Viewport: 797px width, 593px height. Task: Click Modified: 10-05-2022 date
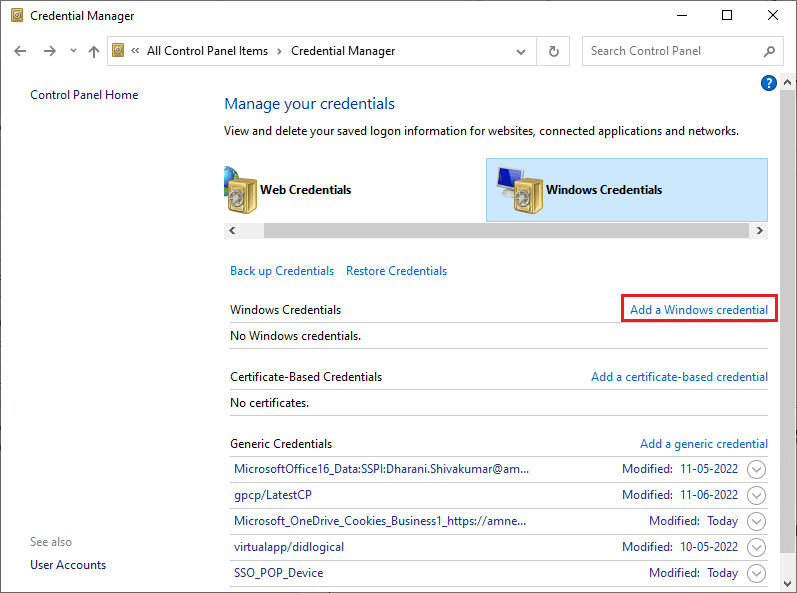680,547
